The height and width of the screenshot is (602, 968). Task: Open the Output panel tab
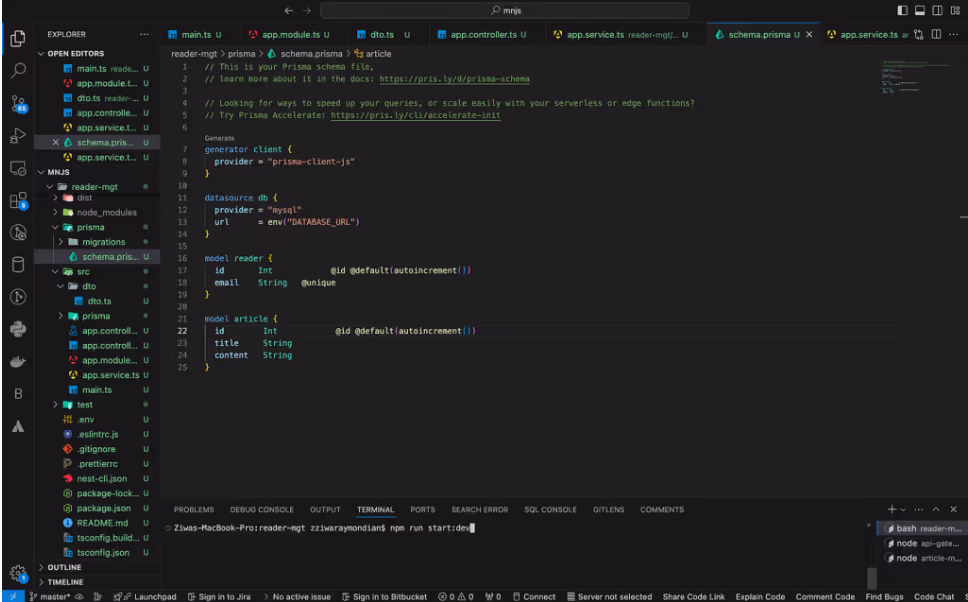click(325, 509)
